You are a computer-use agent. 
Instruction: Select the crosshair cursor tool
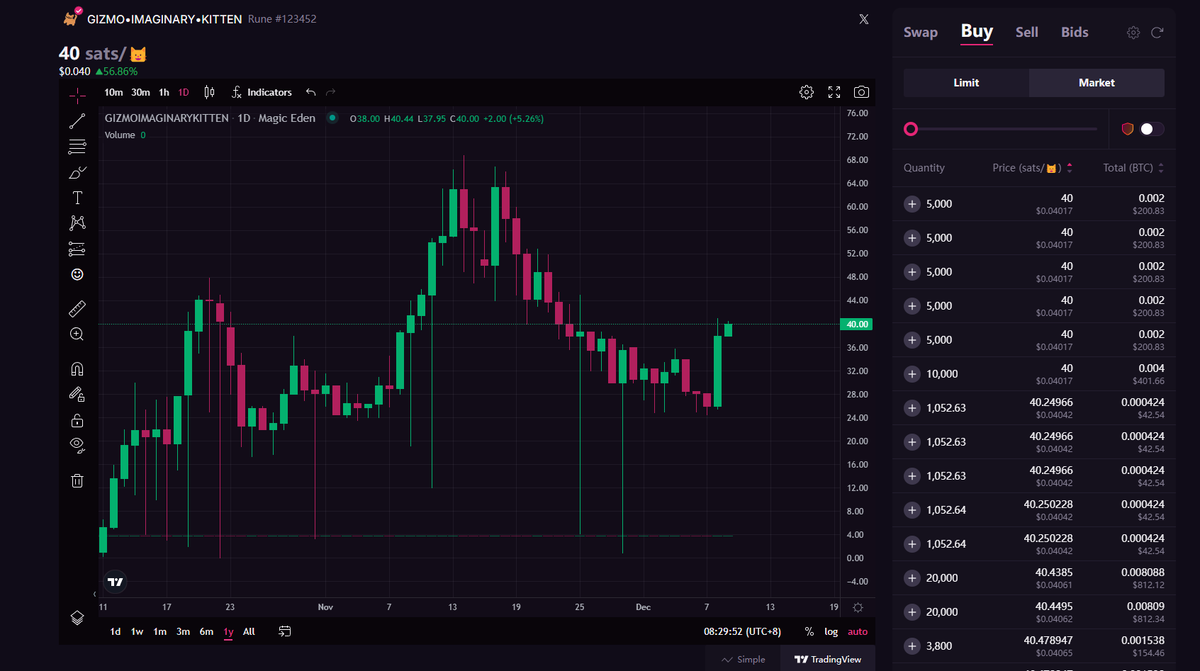tap(77, 96)
